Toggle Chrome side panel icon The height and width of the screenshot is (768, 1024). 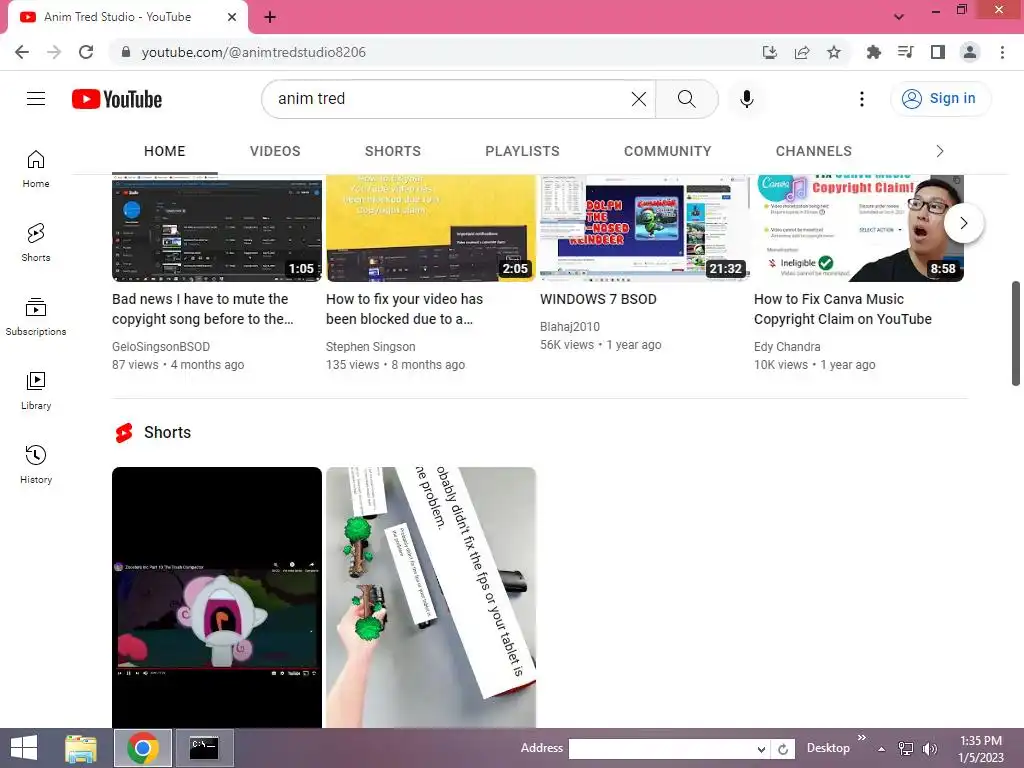coord(938,52)
